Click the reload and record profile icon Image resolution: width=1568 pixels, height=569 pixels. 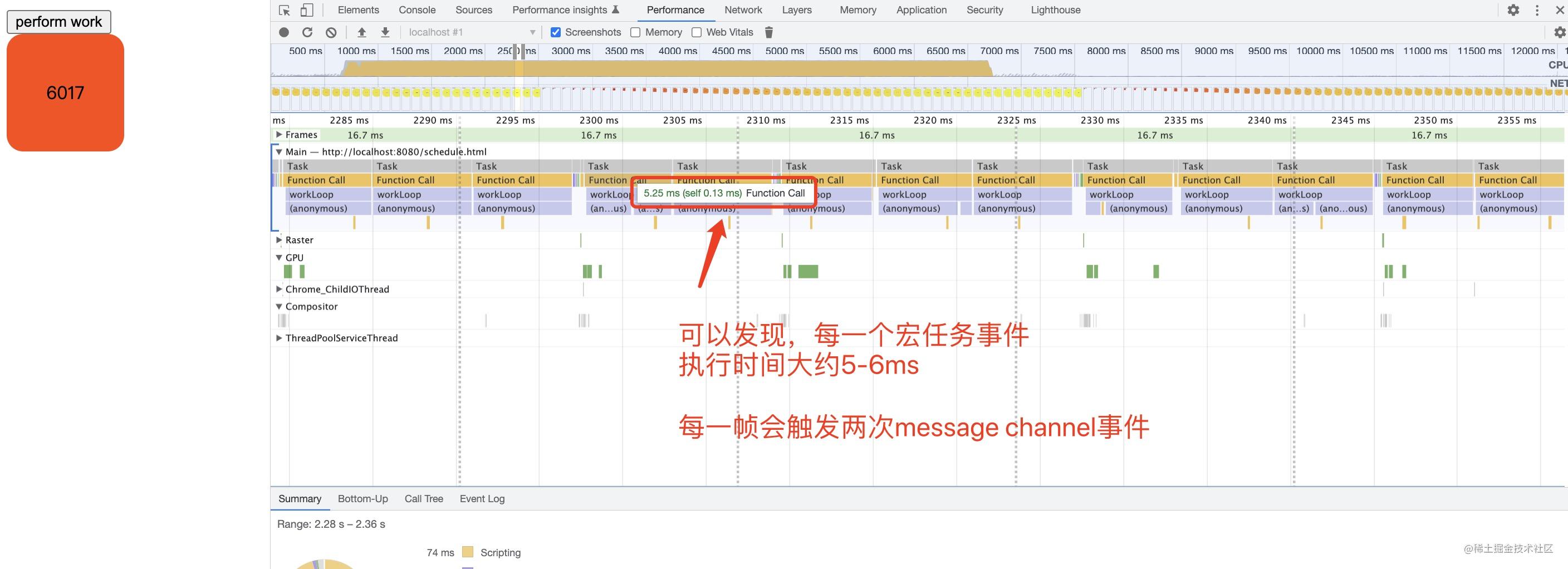point(307,32)
